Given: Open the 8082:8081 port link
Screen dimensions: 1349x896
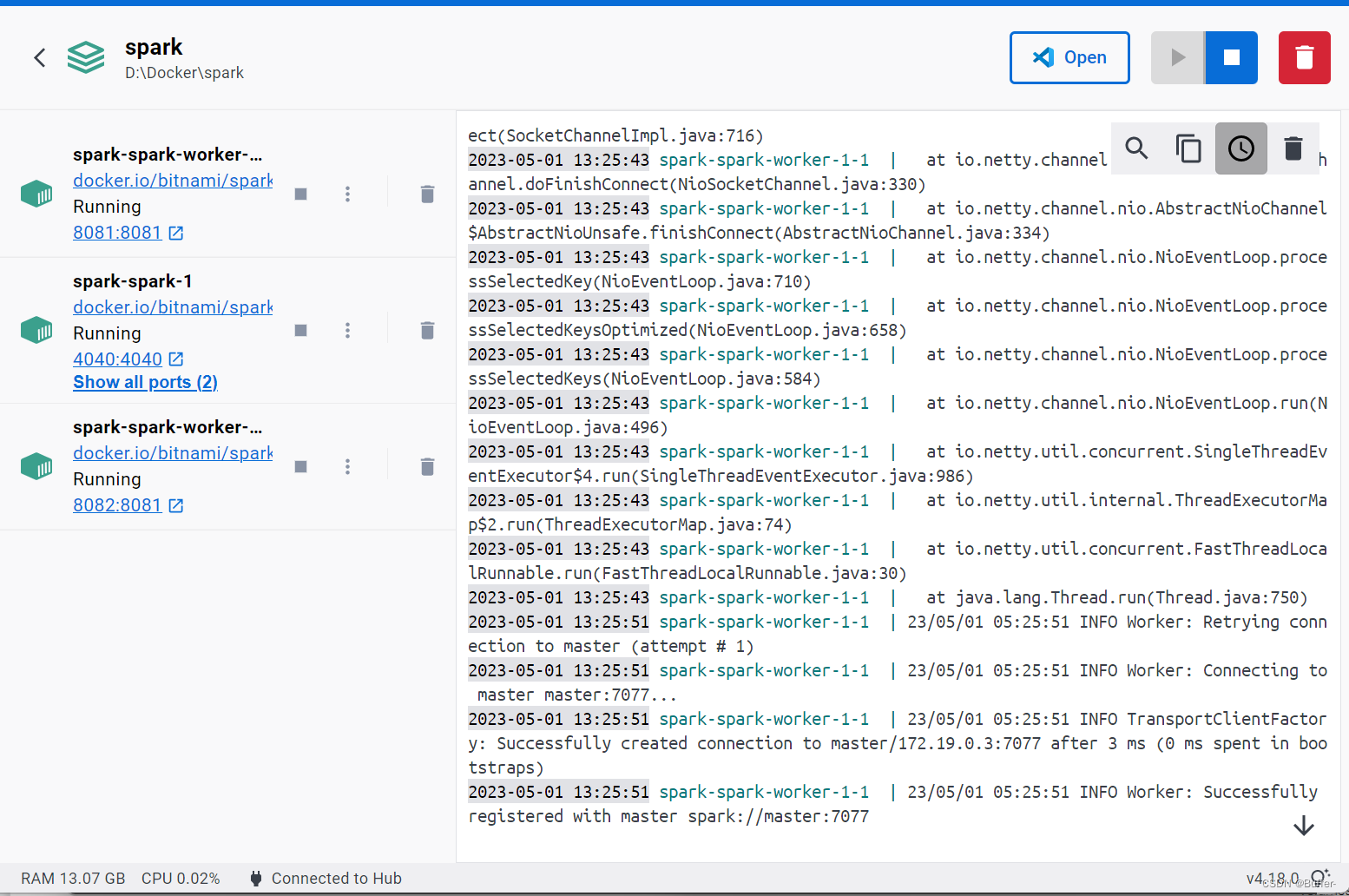Looking at the screenshot, I should (128, 505).
